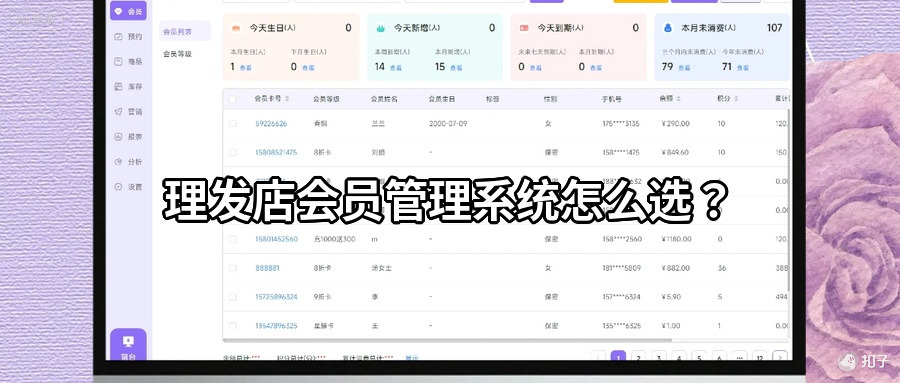Open the 预约 appointments module
Screen dimensions: 900x383
[128, 36]
